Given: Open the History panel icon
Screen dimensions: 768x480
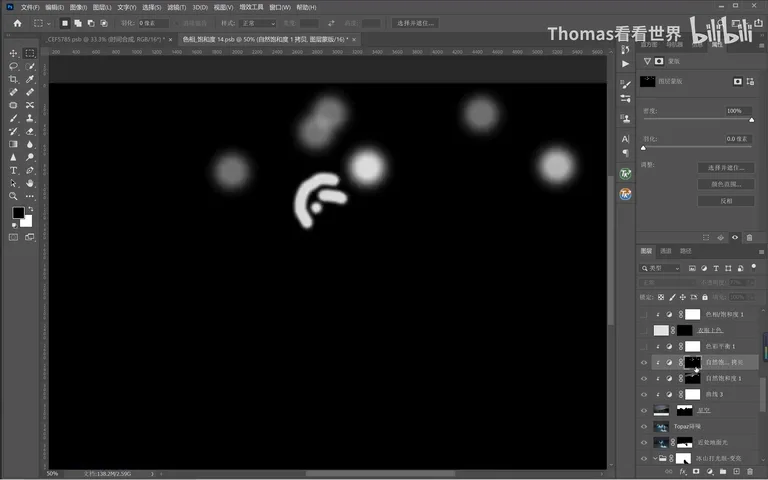Looking at the screenshot, I should [625, 49].
